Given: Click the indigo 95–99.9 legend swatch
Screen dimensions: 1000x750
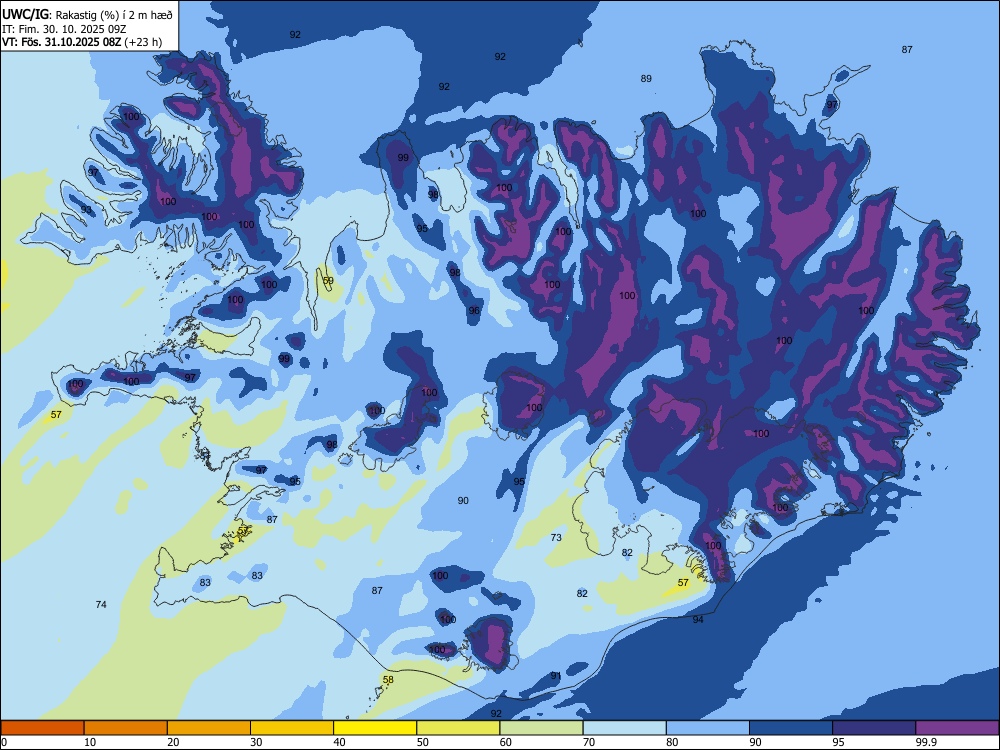Looking at the screenshot, I should point(874,728).
